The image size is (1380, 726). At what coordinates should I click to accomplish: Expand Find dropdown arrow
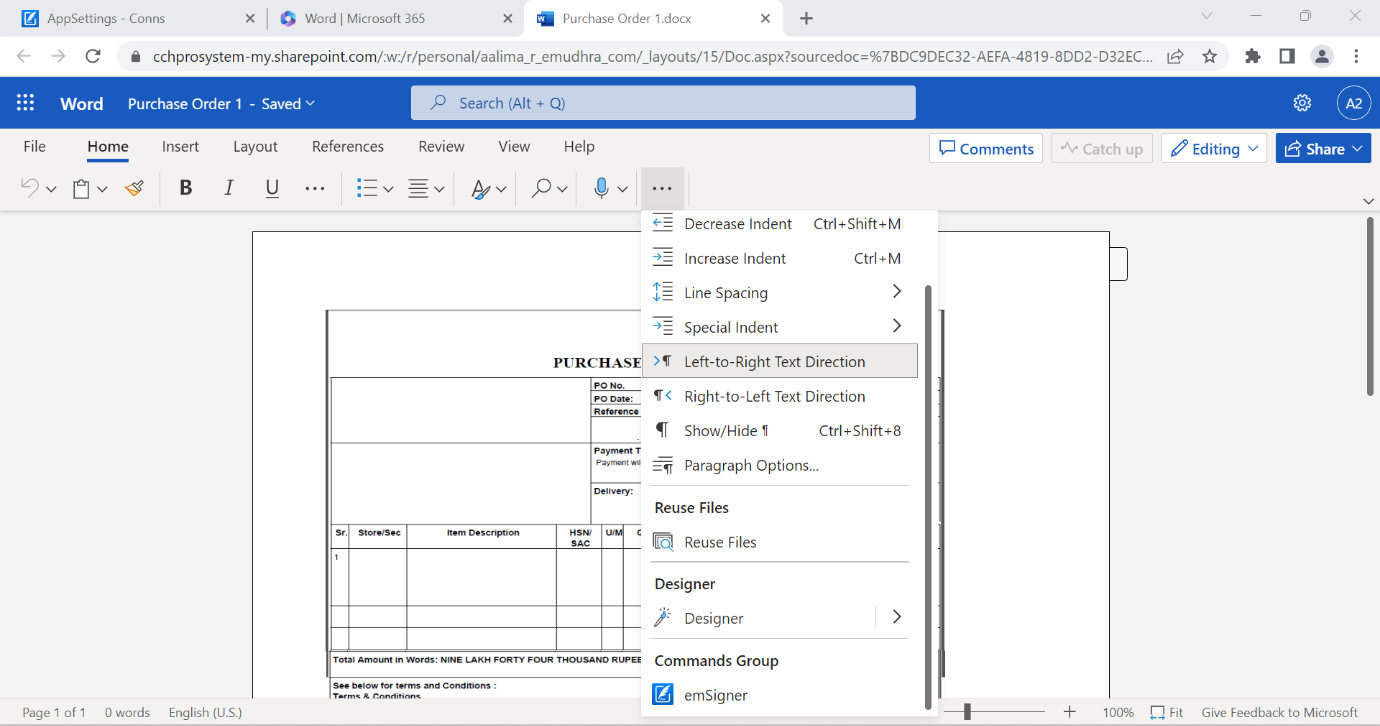coord(562,189)
